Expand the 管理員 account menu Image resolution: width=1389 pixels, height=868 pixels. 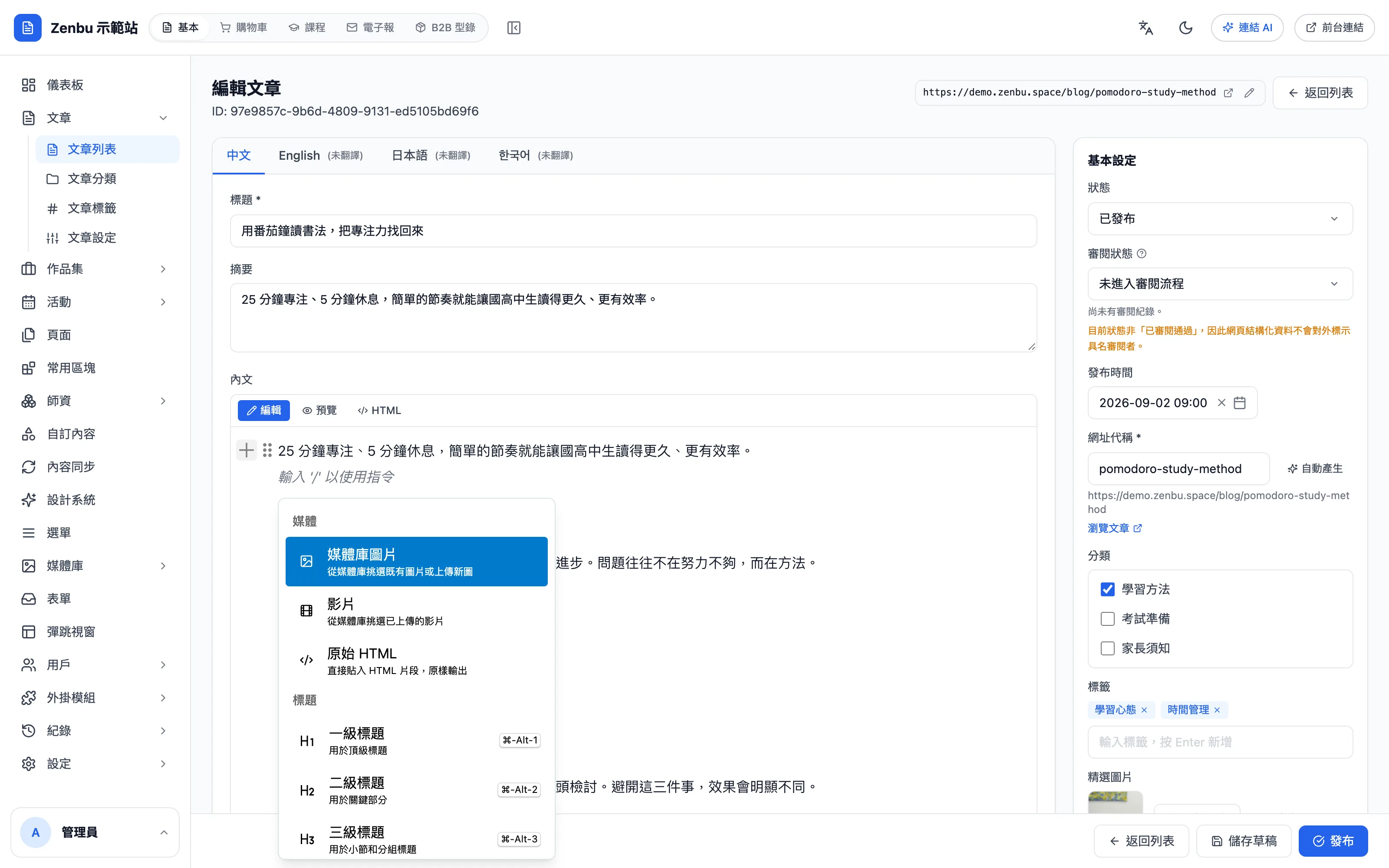click(x=95, y=832)
